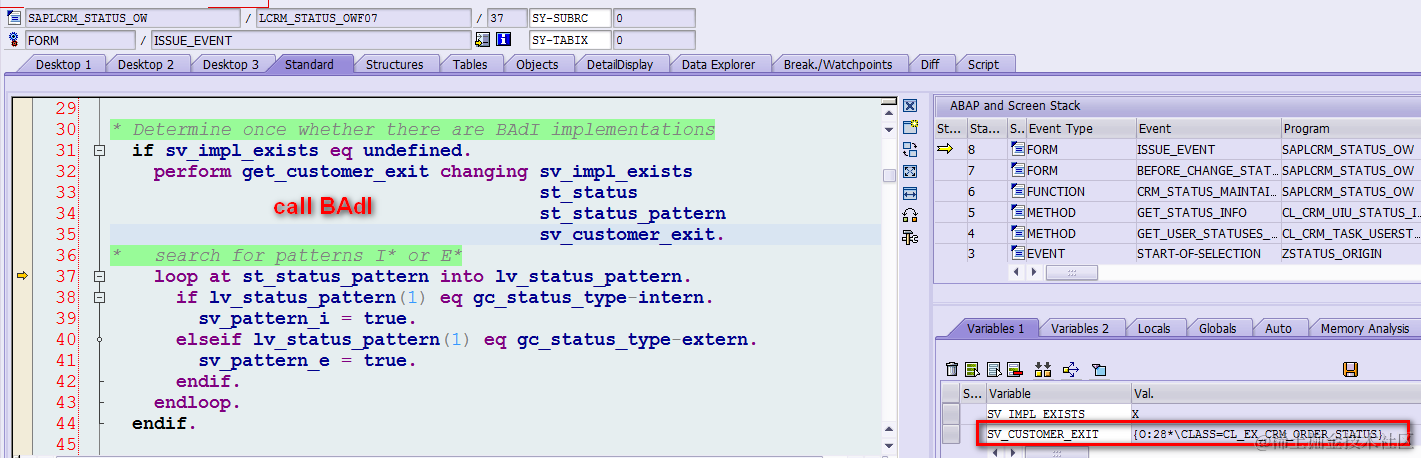Switch to the Globals tab
Viewport: 1421px width, 458px height.
point(1218,328)
